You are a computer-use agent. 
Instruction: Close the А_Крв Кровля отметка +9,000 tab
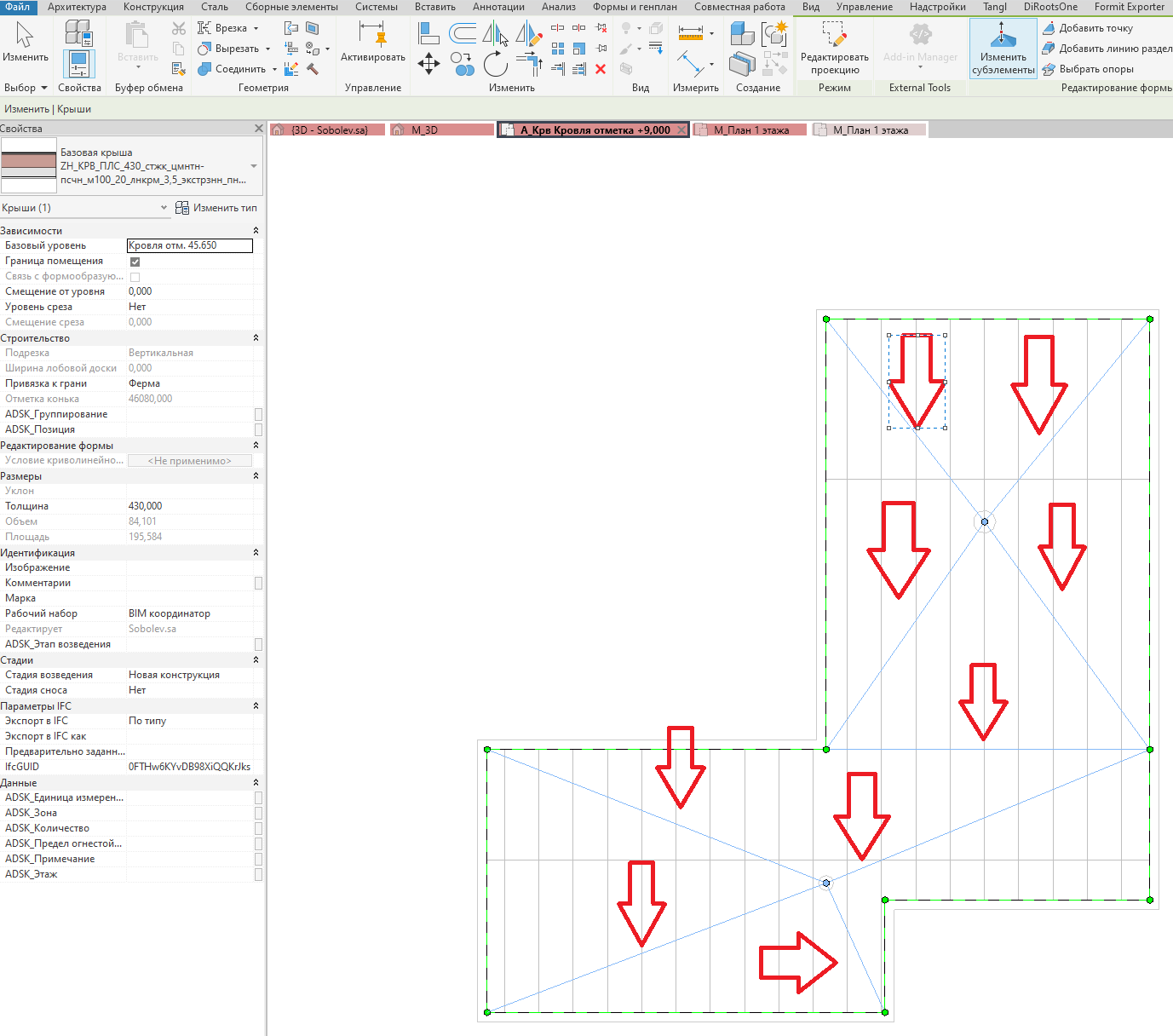[681, 130]
